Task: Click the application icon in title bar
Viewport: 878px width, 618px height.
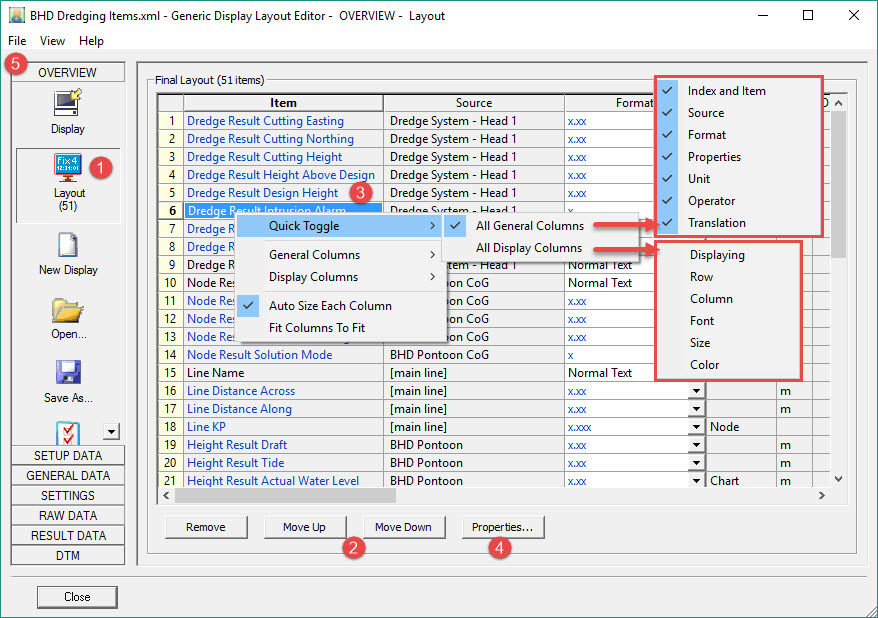Action: pyautogui.click(x=16, y=16)
